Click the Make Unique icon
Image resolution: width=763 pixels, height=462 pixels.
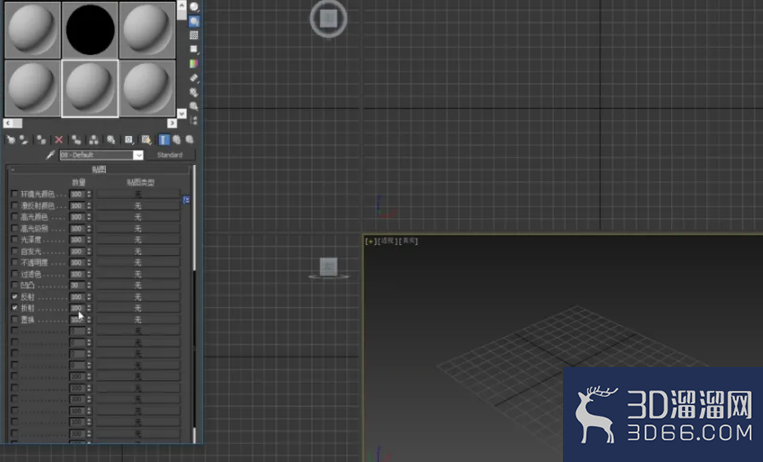click(93, 140)
